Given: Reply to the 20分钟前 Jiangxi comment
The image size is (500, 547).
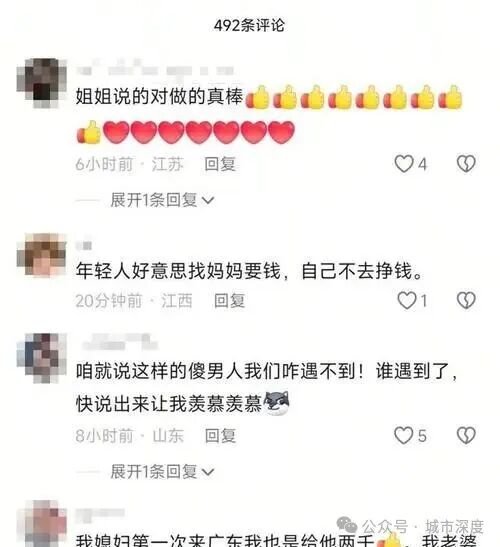Looking at the screenshot, I should 229,301.
